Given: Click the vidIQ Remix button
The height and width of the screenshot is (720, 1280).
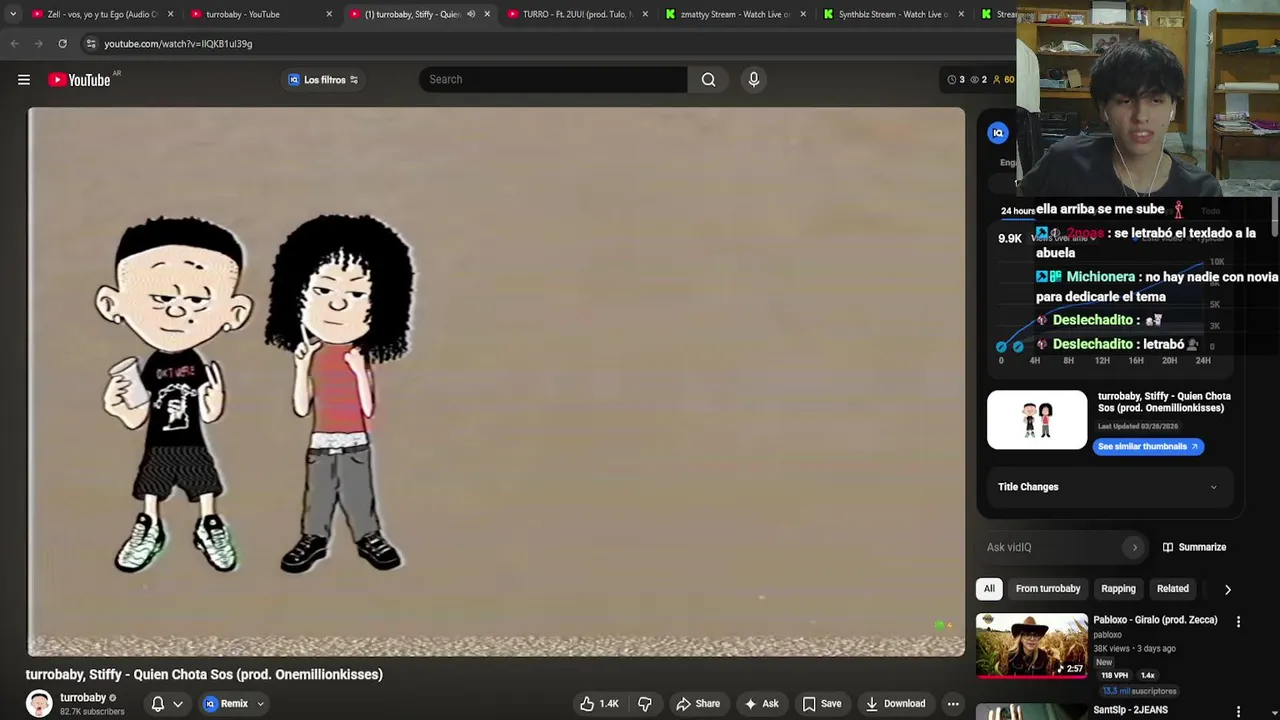Looking at the screenshot, I should click(225, 704).
